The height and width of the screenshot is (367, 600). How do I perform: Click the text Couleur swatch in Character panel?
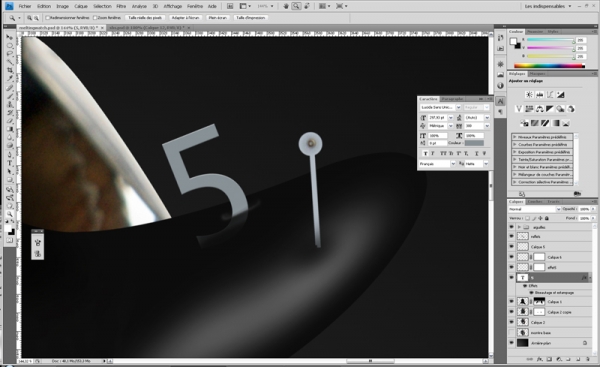click(x=474, y=143)
